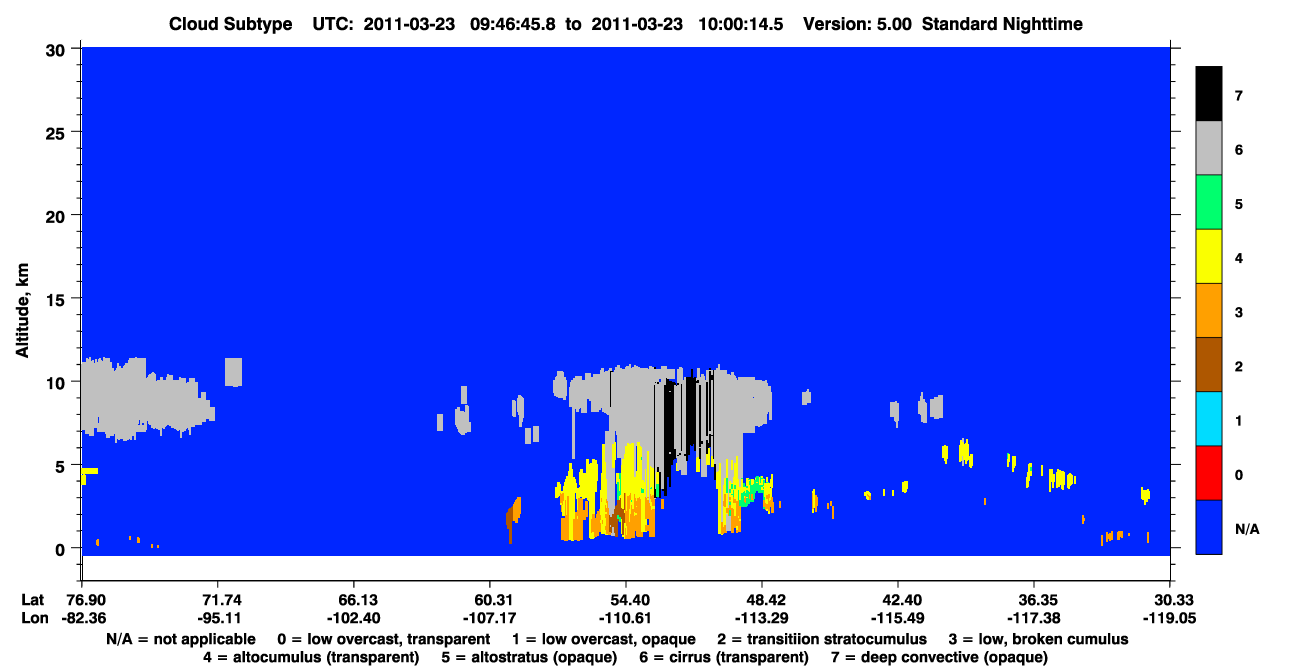Viewport: 1300px width, 667px height.
Task: Select the yellow altocumulus colorbar swatch
Action: (1209, 256)
